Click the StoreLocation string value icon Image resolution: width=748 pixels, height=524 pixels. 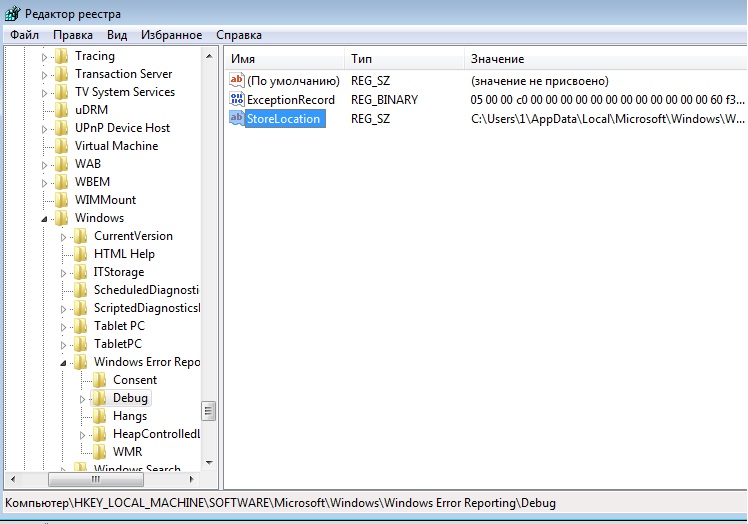(x=237, y=118)
